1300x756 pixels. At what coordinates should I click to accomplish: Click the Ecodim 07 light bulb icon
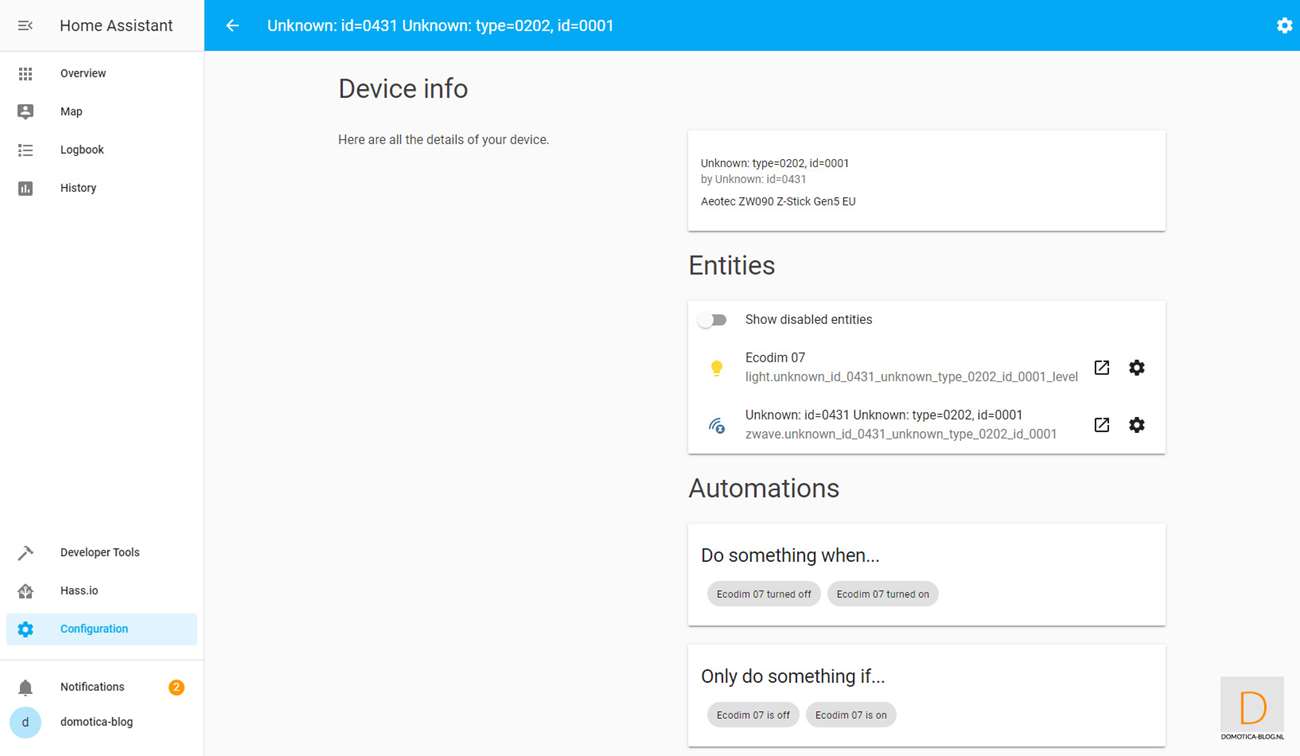pyautogui.click(x=716, y=369)
